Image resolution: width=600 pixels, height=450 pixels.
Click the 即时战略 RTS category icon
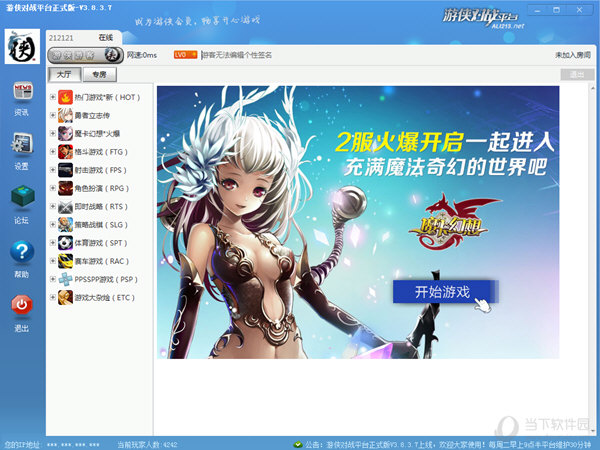tap(65, 207)
